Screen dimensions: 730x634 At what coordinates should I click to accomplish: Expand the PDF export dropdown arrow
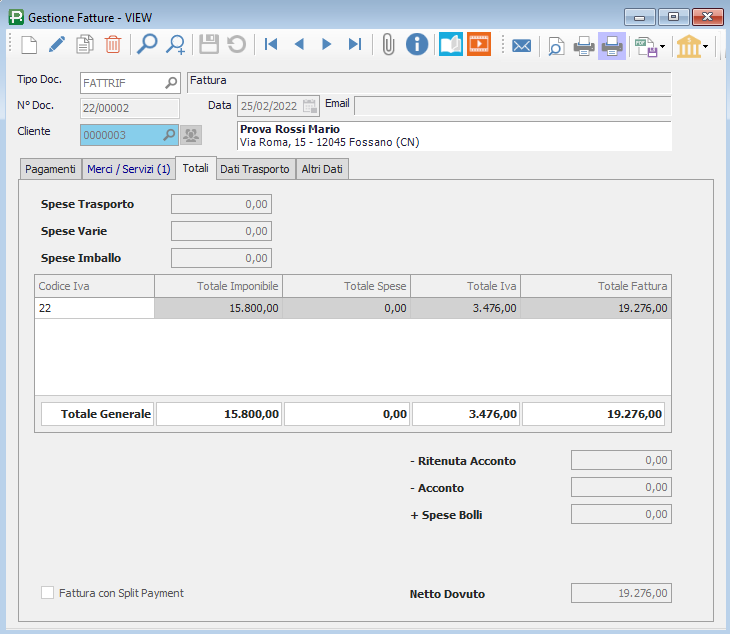click(x=662, y=46)
